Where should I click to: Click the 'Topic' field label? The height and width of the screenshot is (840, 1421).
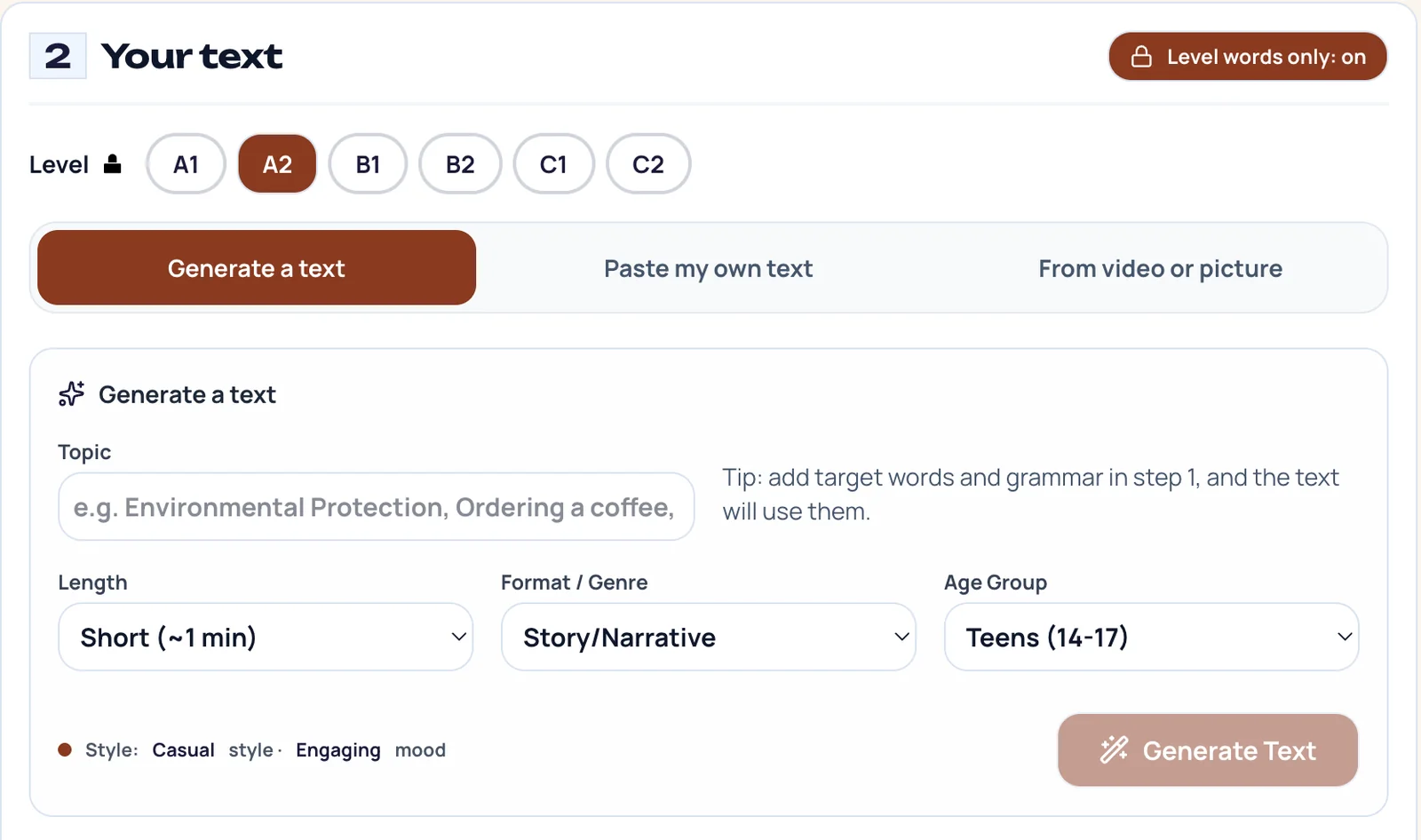pos(84,452)
